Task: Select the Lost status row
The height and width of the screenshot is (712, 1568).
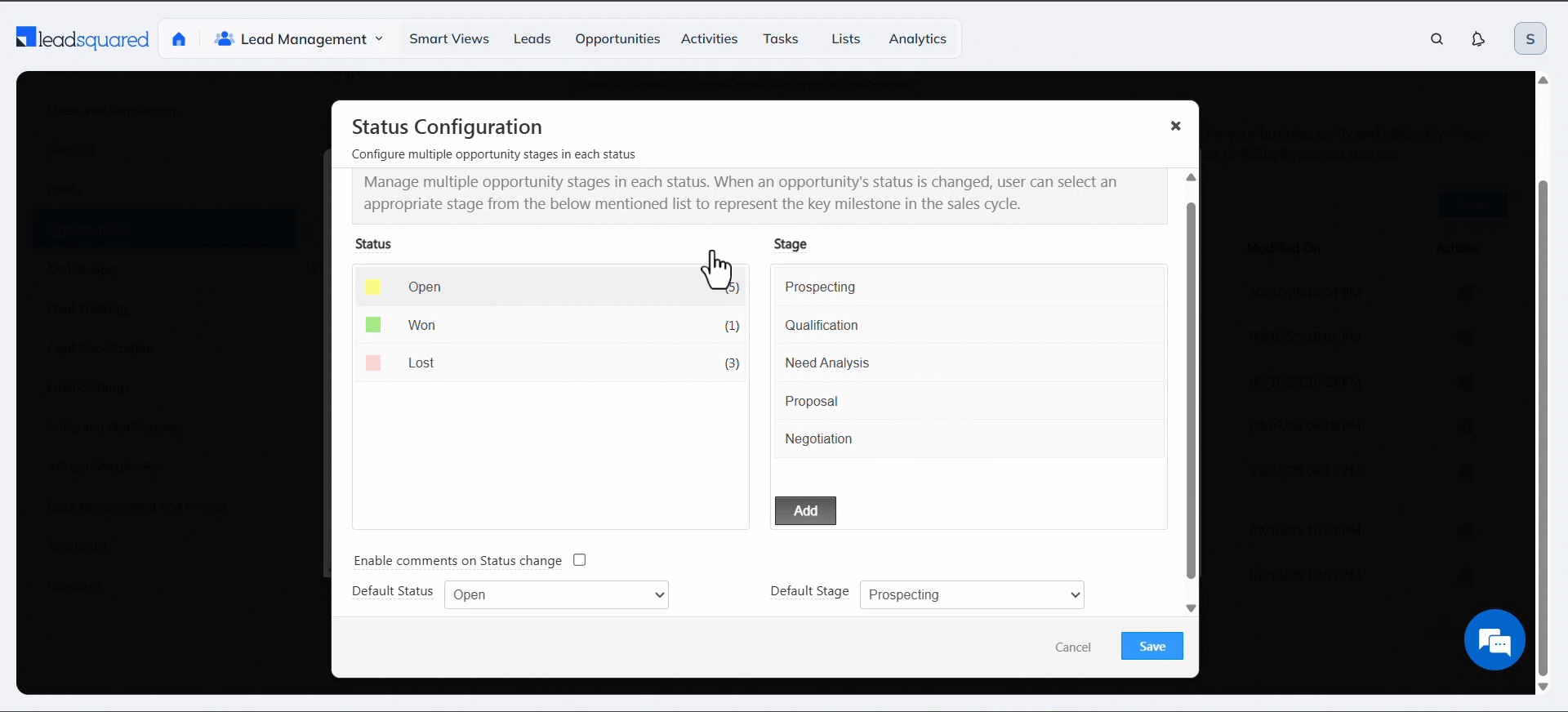Action: pyautogui.click(x=551, y=363)
